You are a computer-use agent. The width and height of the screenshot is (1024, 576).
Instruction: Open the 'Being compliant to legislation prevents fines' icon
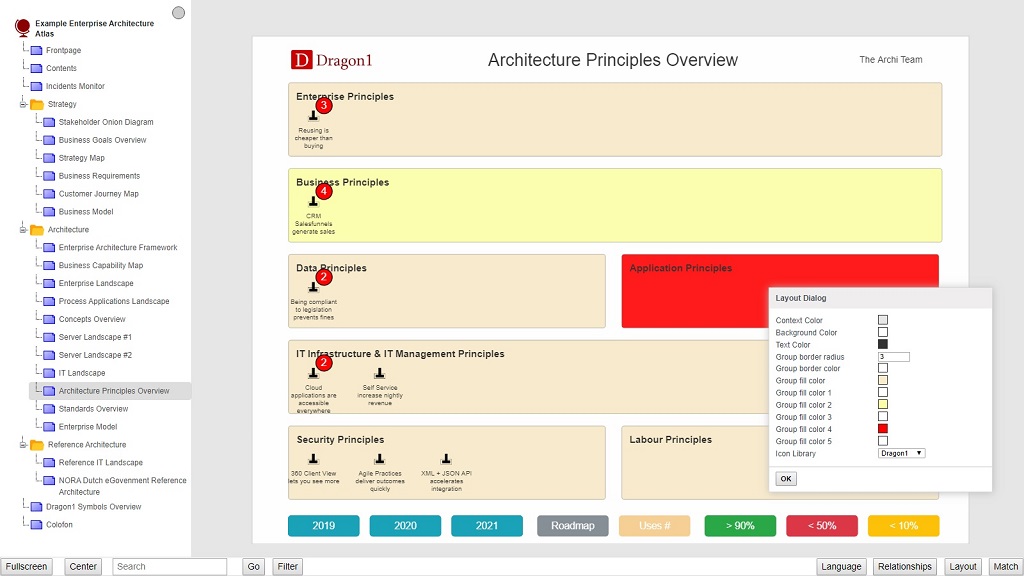click(314, 289)
